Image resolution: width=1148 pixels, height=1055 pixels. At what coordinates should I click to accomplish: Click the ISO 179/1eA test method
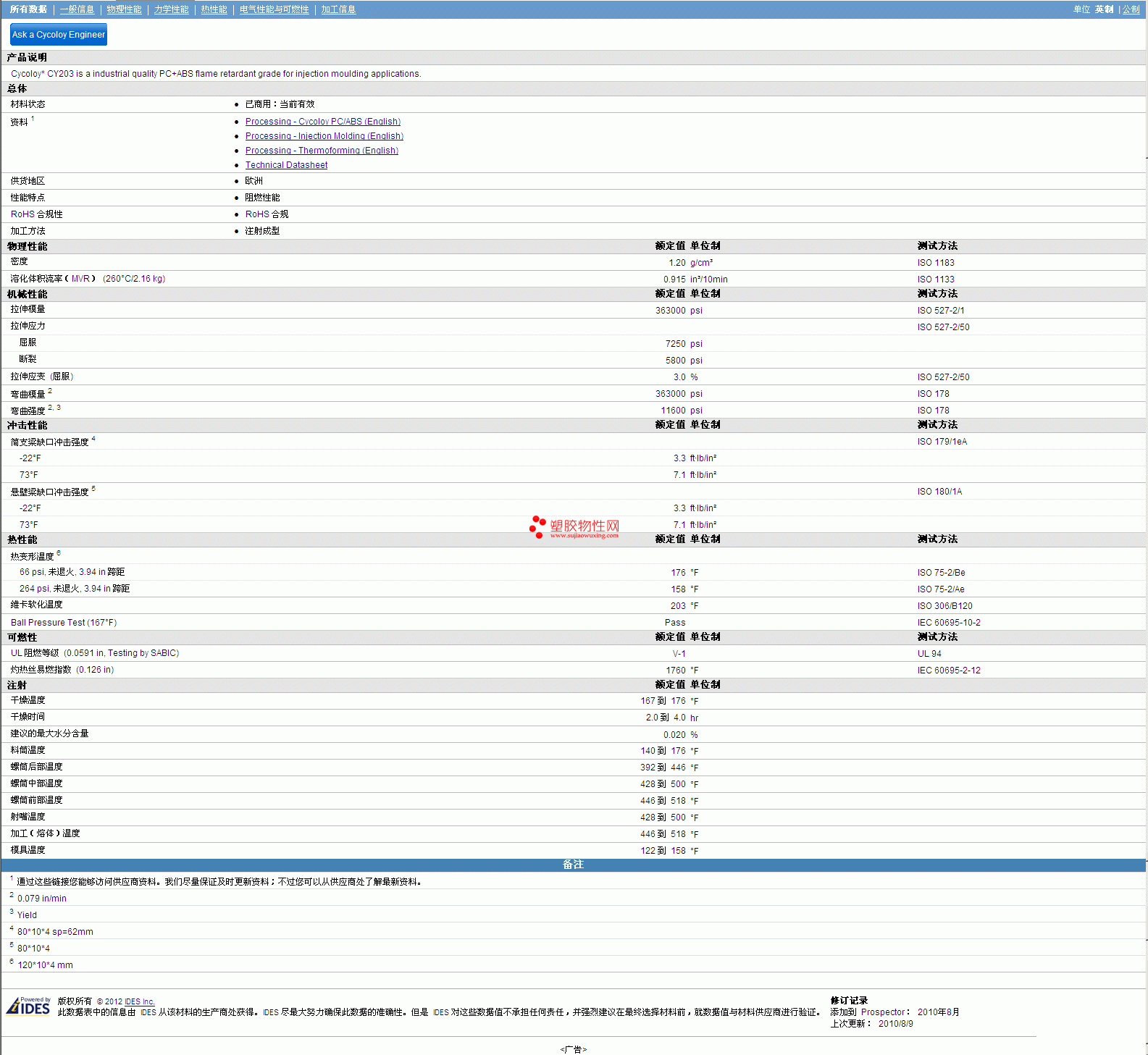click(x=942, y=442)
